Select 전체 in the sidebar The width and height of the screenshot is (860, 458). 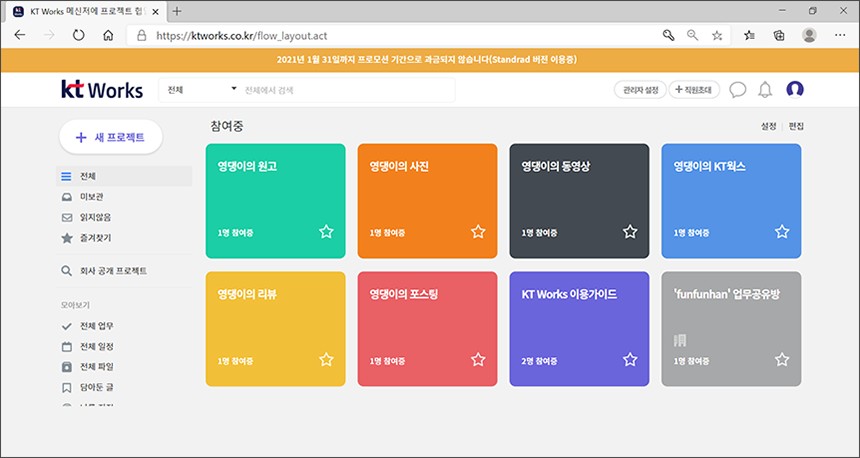tap(125, 177)
